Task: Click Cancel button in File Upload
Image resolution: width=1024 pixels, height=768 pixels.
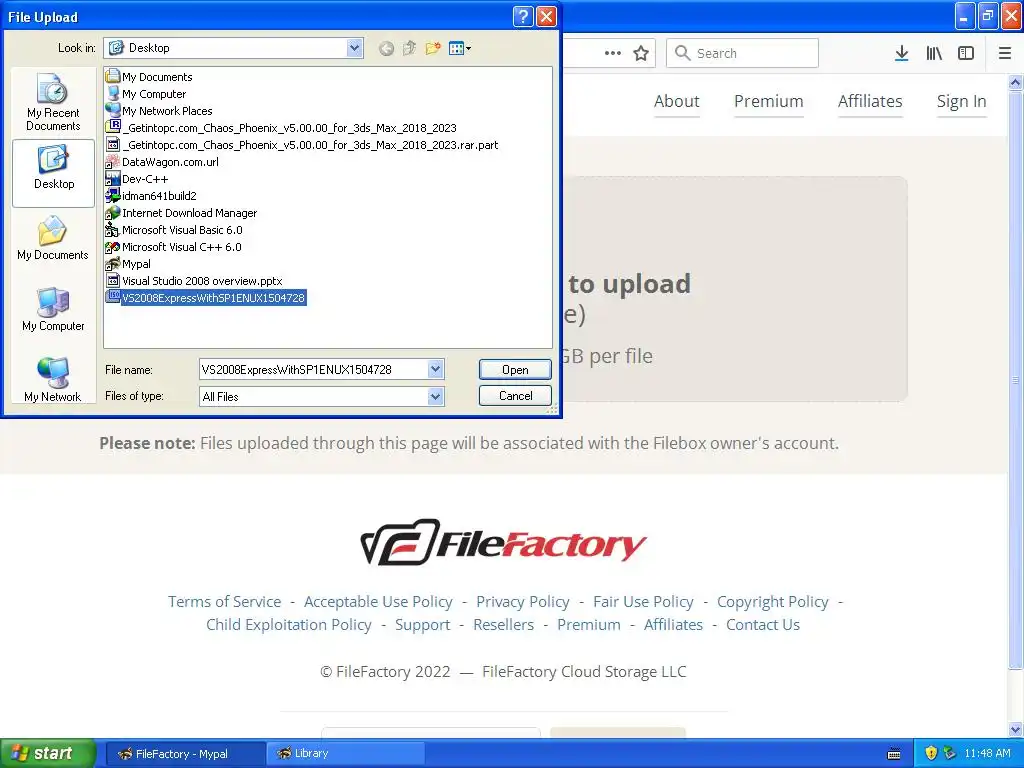Action: tap(515, 396)
